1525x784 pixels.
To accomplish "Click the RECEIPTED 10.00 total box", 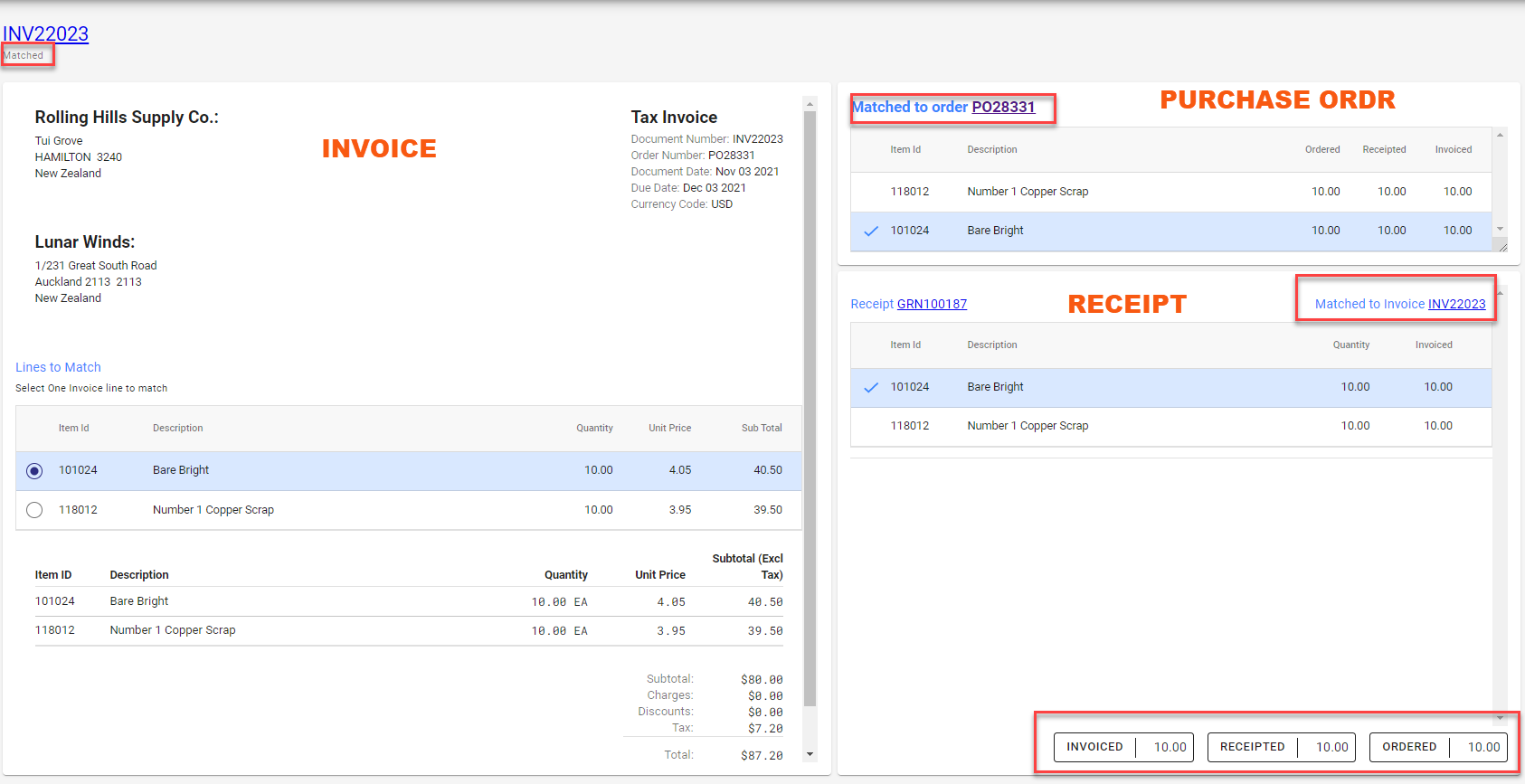I will pos(1282,747).
